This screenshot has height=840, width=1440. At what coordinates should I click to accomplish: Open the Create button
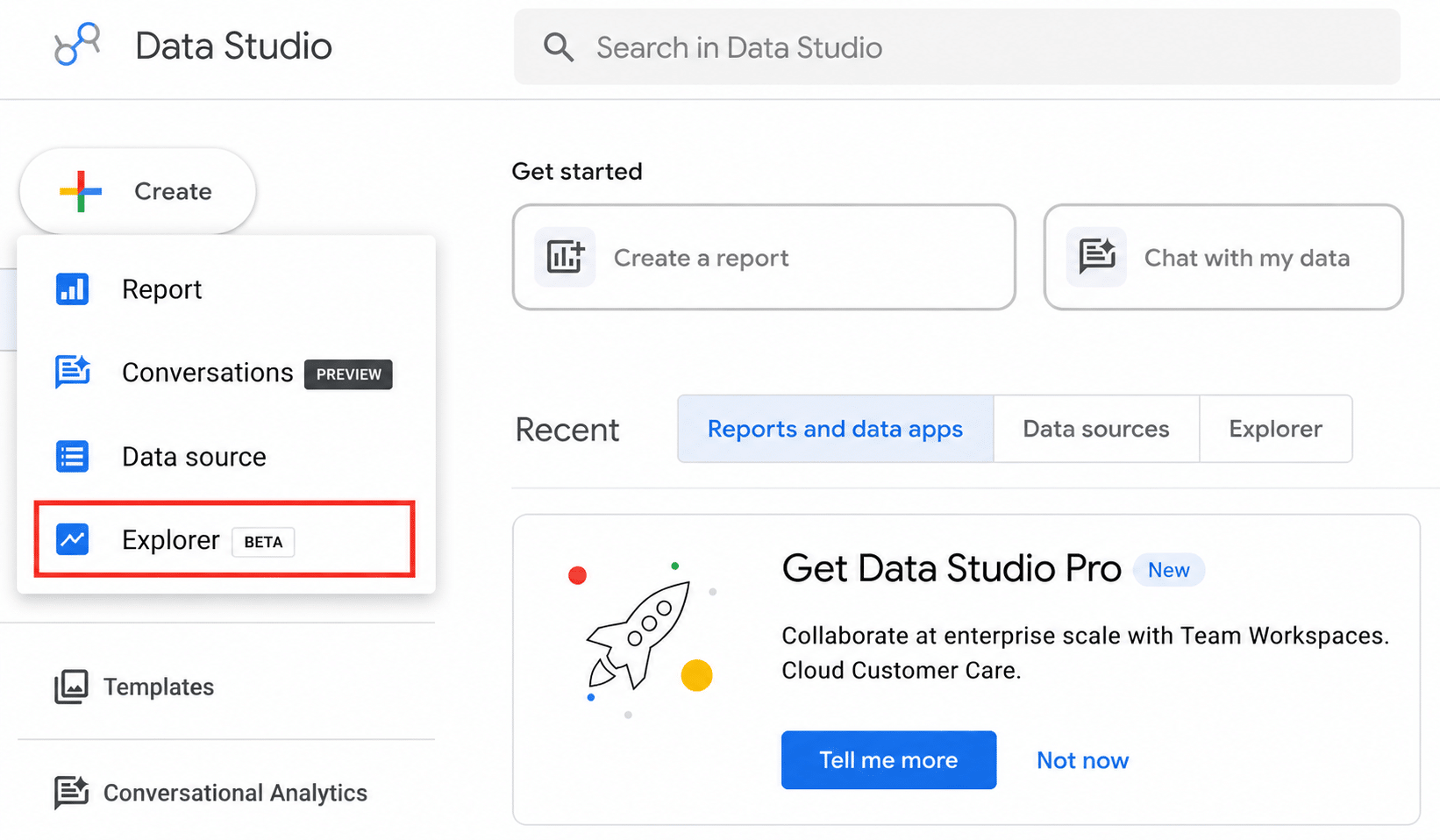click(138, 191)
